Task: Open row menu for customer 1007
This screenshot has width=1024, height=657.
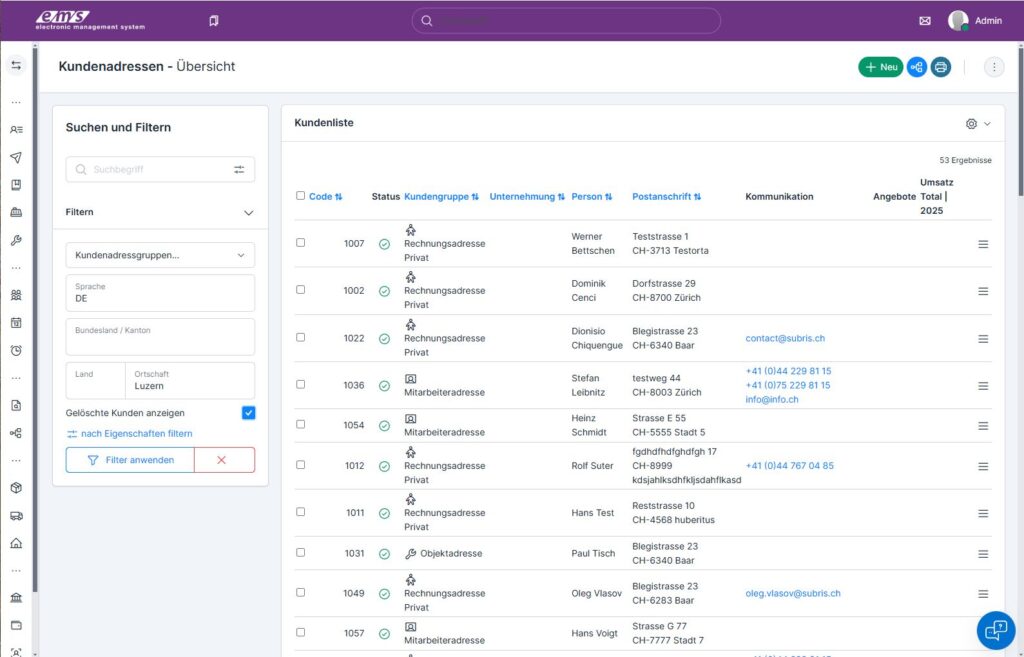Action: click(x=982, y=244)
